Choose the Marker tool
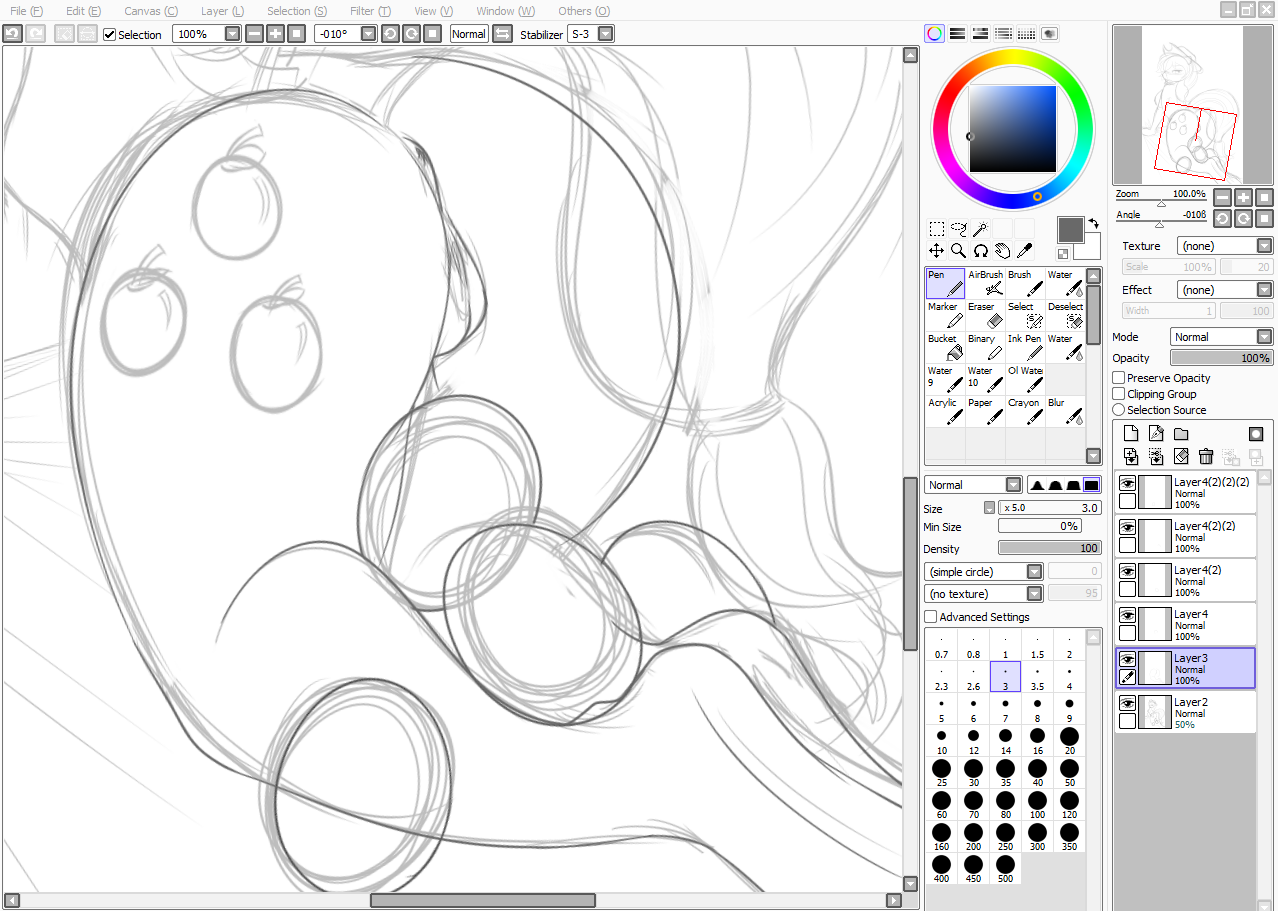 tap(945, 316)
